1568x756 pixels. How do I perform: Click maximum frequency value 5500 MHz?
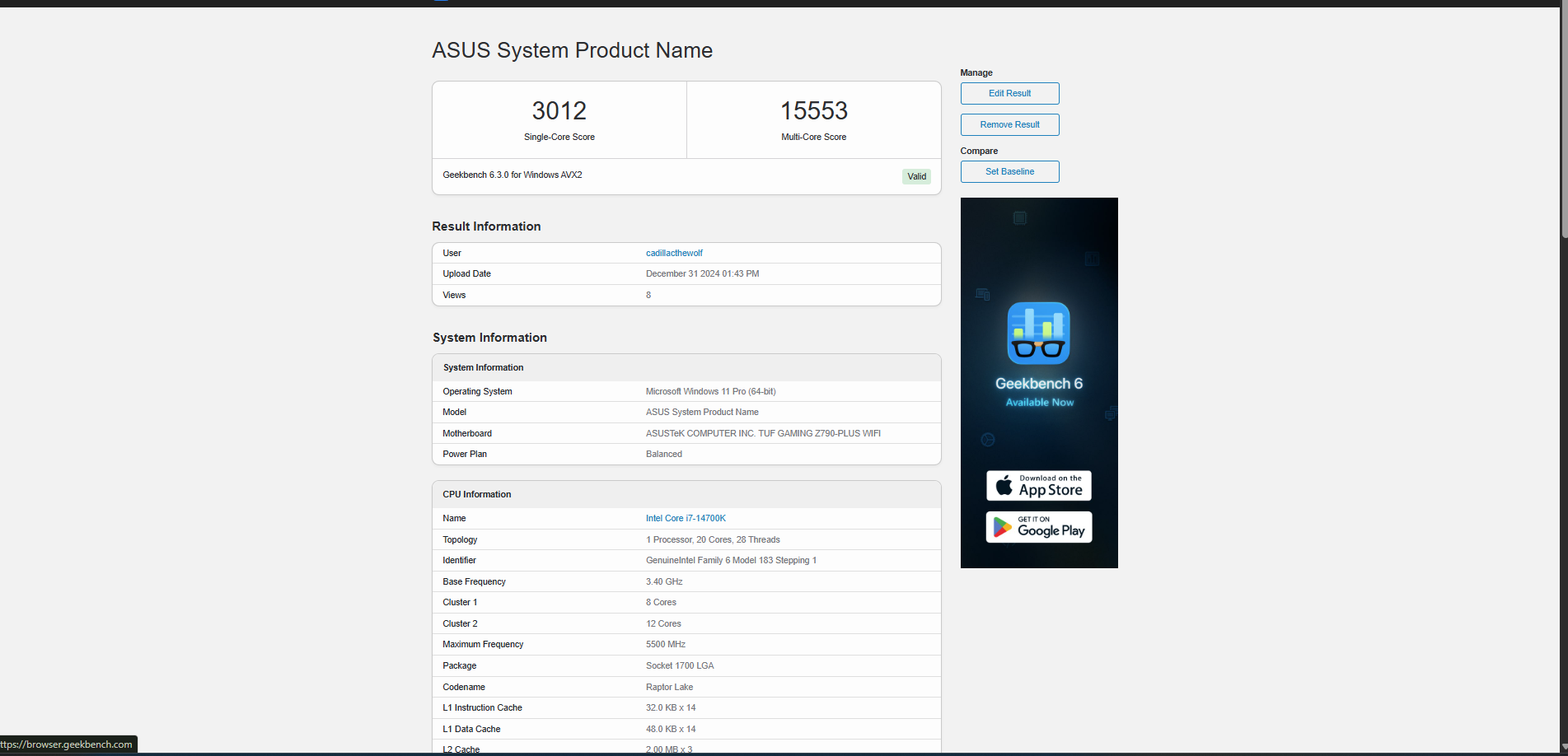pyautogui.click(x=666, y=644)
